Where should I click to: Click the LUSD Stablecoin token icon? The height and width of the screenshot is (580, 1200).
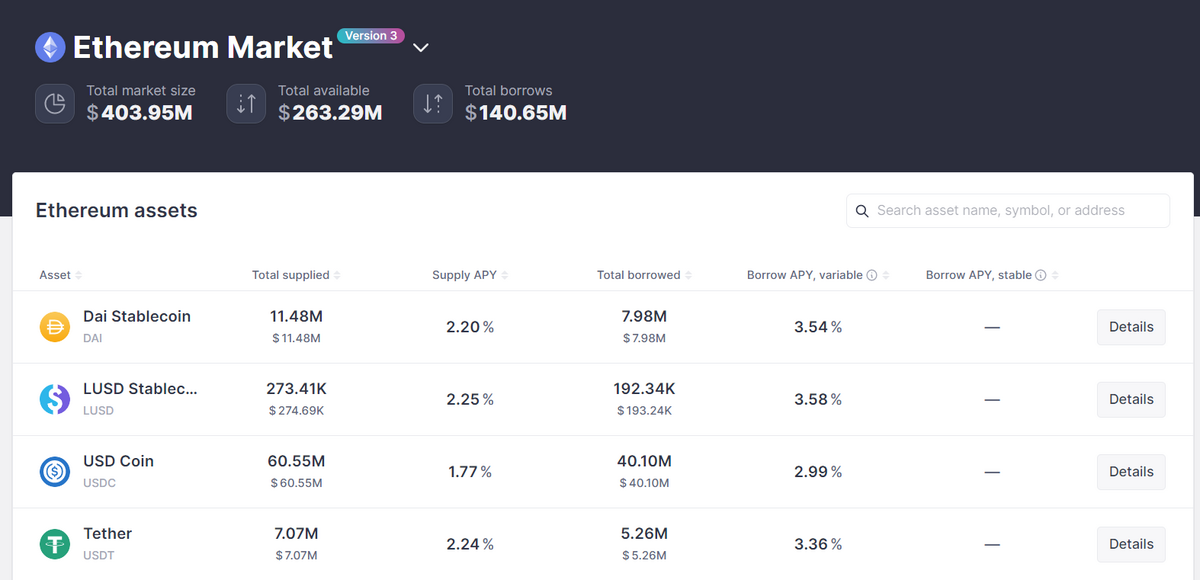(x=54, y=399)
